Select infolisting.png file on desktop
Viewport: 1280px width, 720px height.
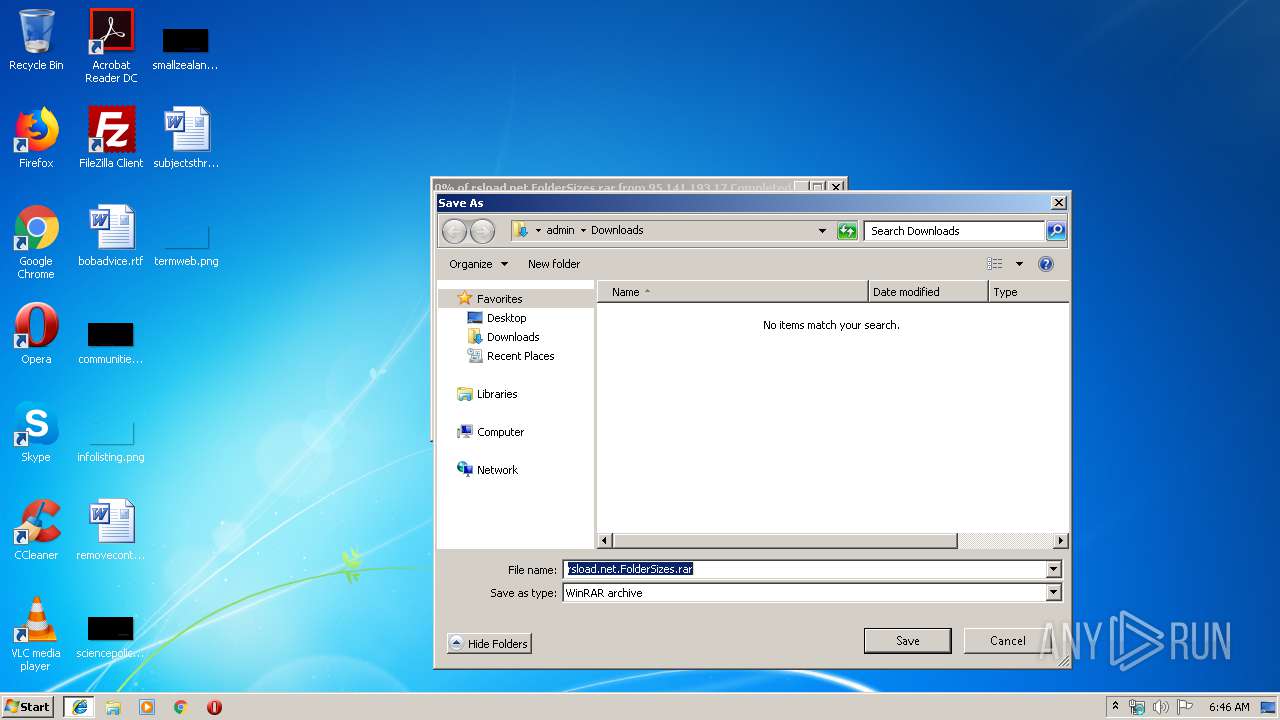pos(111,442)
